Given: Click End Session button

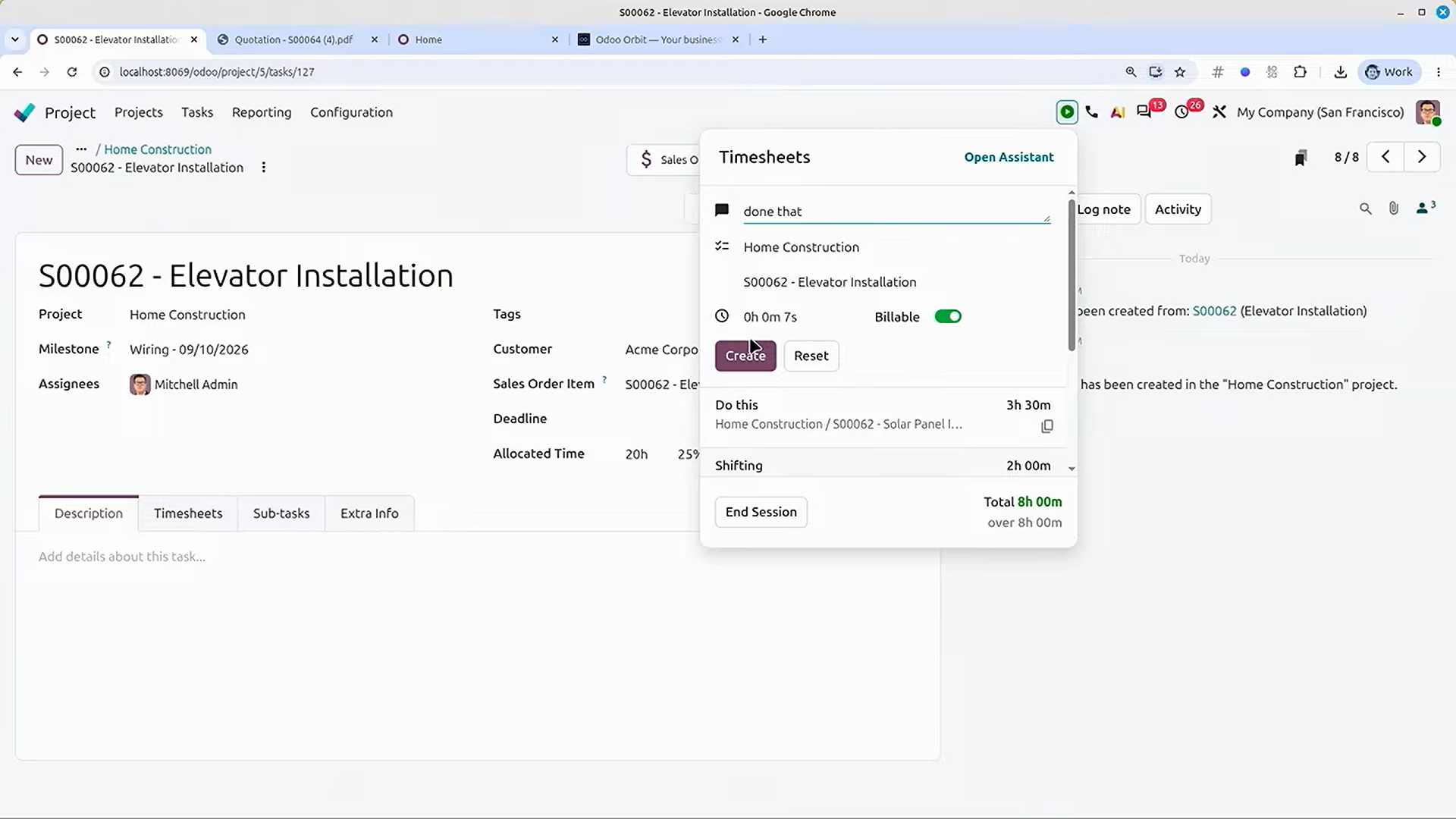Looking at the screenshot, I should click(761, 512).
